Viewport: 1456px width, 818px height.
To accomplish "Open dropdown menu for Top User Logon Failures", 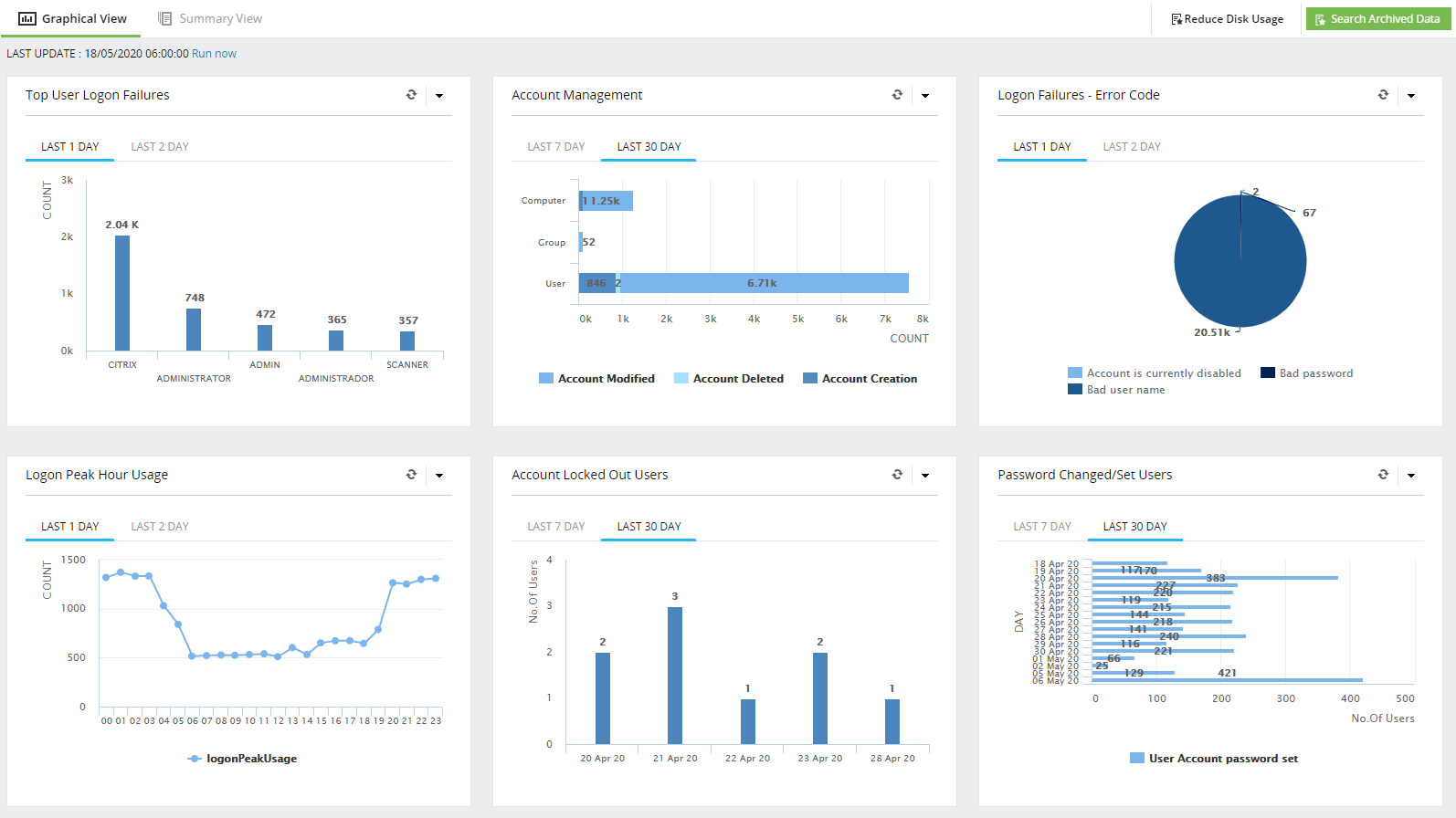I will pos(439,96).
